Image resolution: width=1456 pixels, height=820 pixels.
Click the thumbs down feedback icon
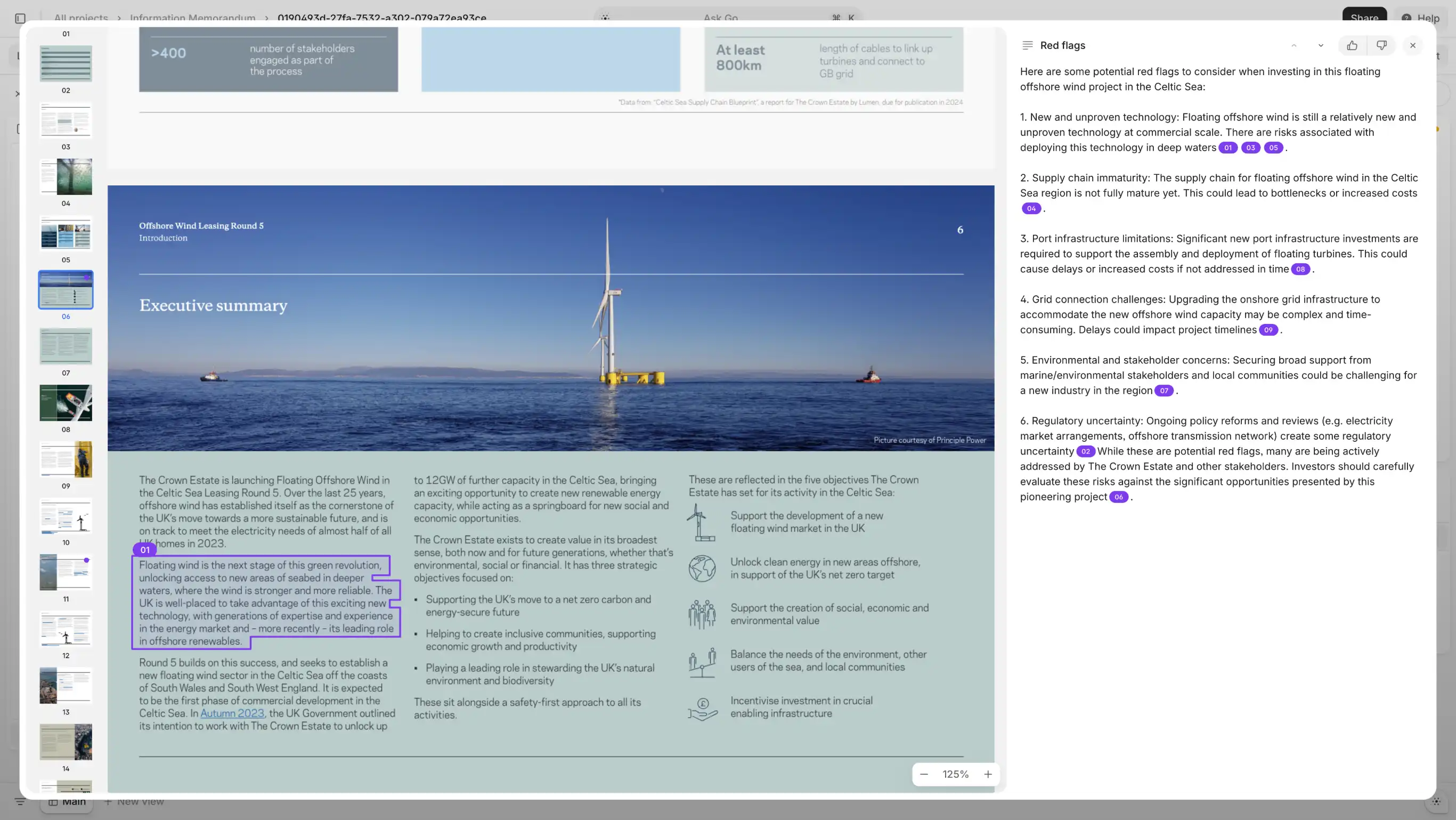point(1381,45)
